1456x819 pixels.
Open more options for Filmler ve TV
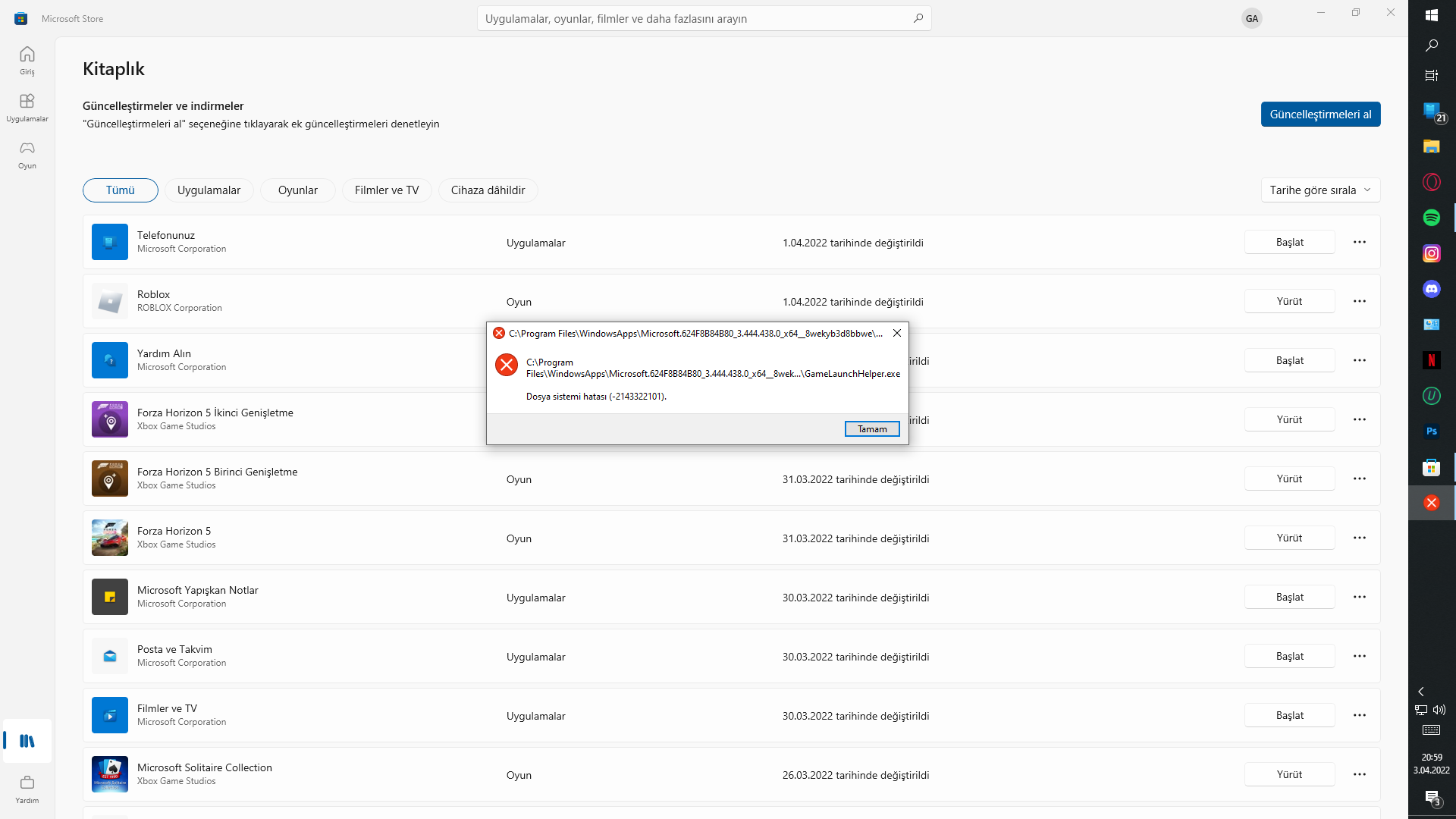pos(1360,715)
